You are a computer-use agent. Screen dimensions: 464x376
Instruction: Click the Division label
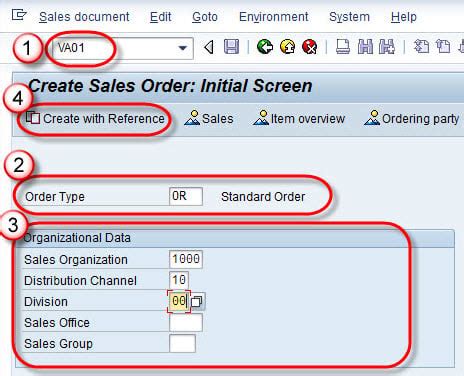(46, 302)
